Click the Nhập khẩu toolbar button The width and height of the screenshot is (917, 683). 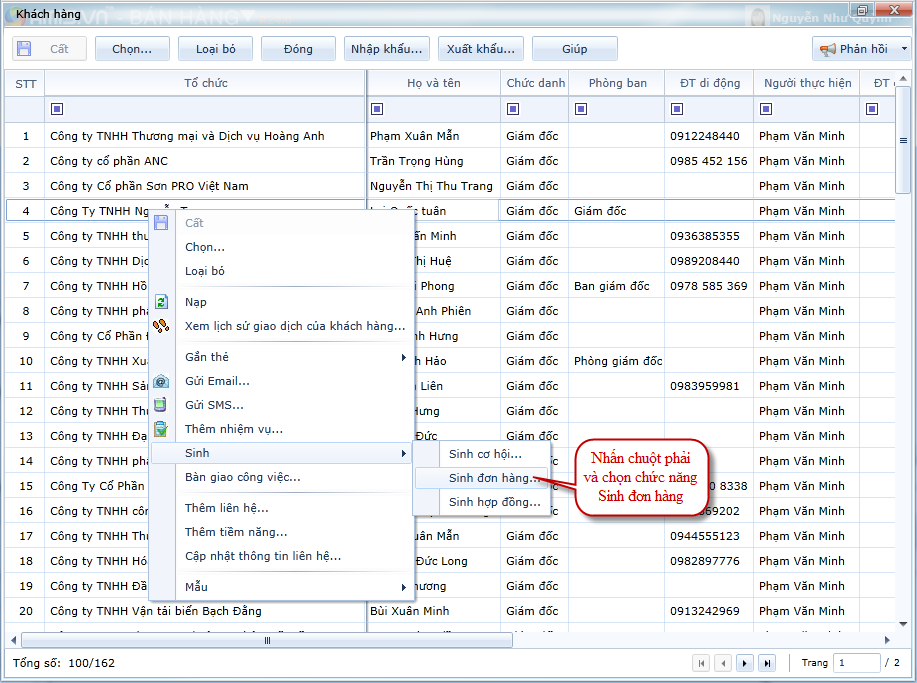(387, 49)
